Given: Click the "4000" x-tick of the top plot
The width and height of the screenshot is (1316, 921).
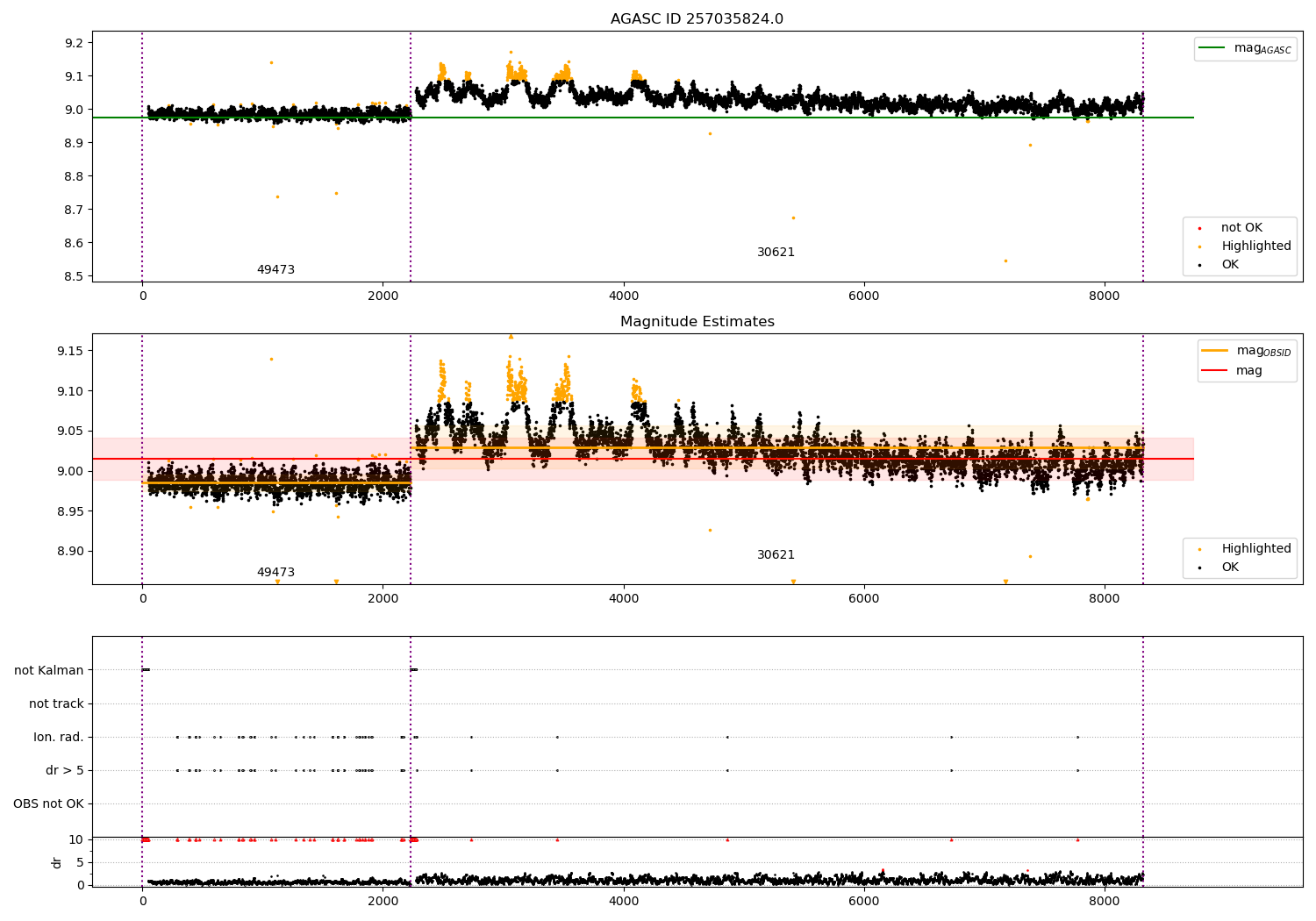Looking at the screenshot, I should click(x=624, y=296).
